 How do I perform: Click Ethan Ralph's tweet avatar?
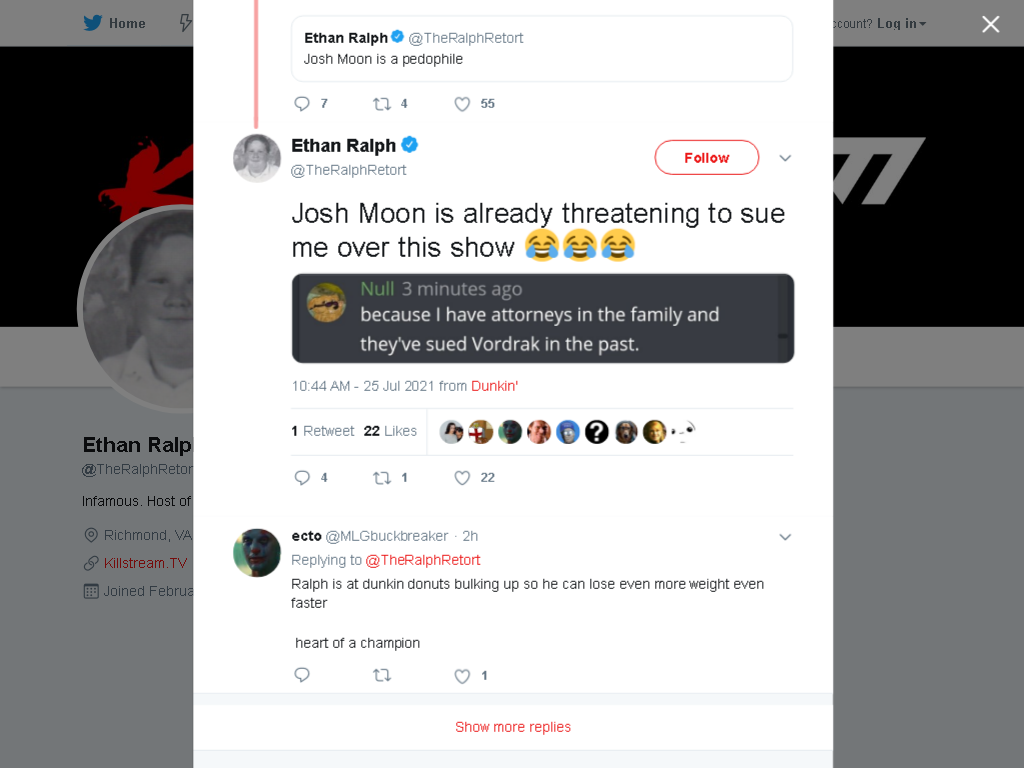(x=257, y=158)
